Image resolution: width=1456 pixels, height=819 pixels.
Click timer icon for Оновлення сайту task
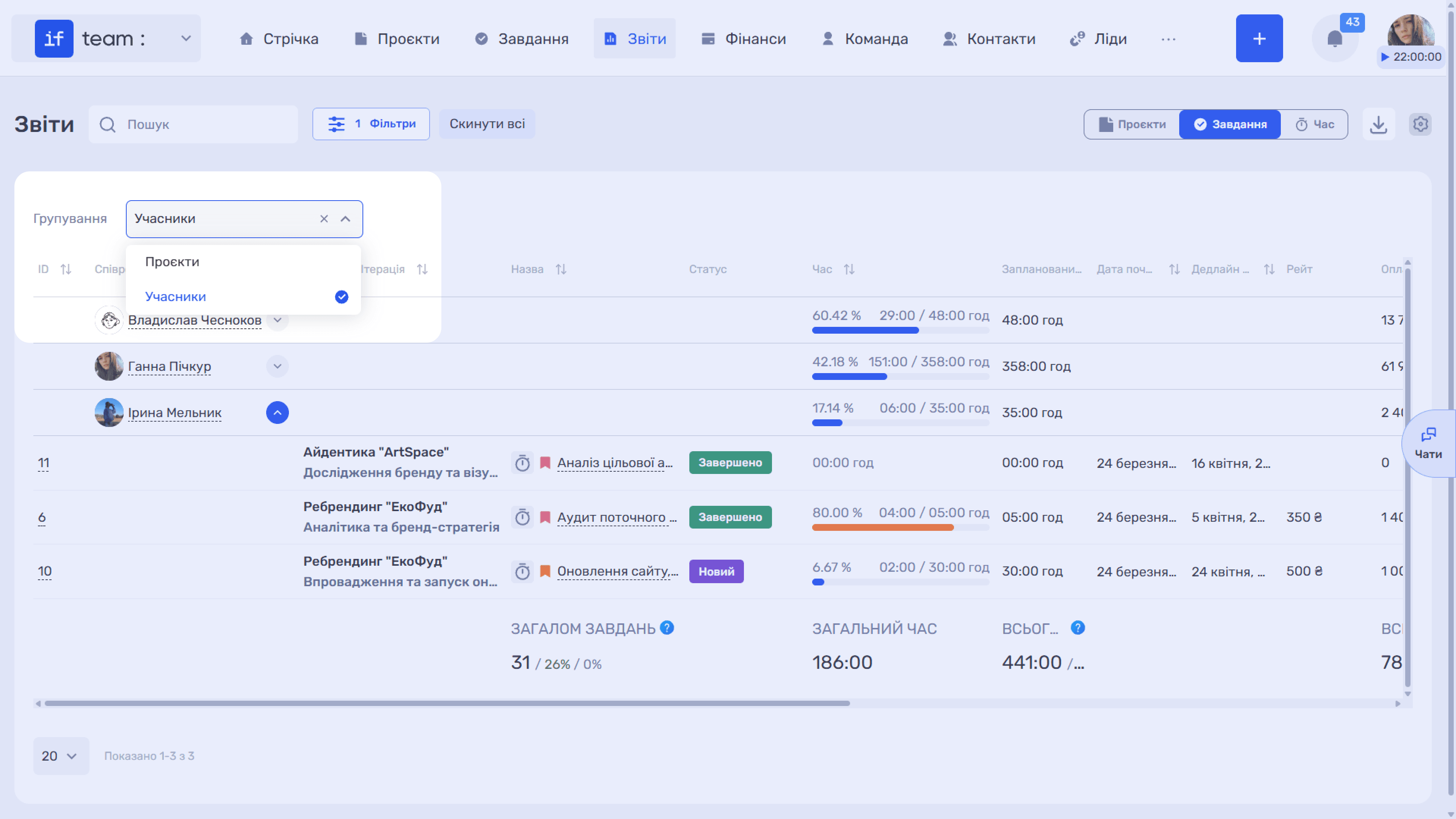(x=522, y=571)
